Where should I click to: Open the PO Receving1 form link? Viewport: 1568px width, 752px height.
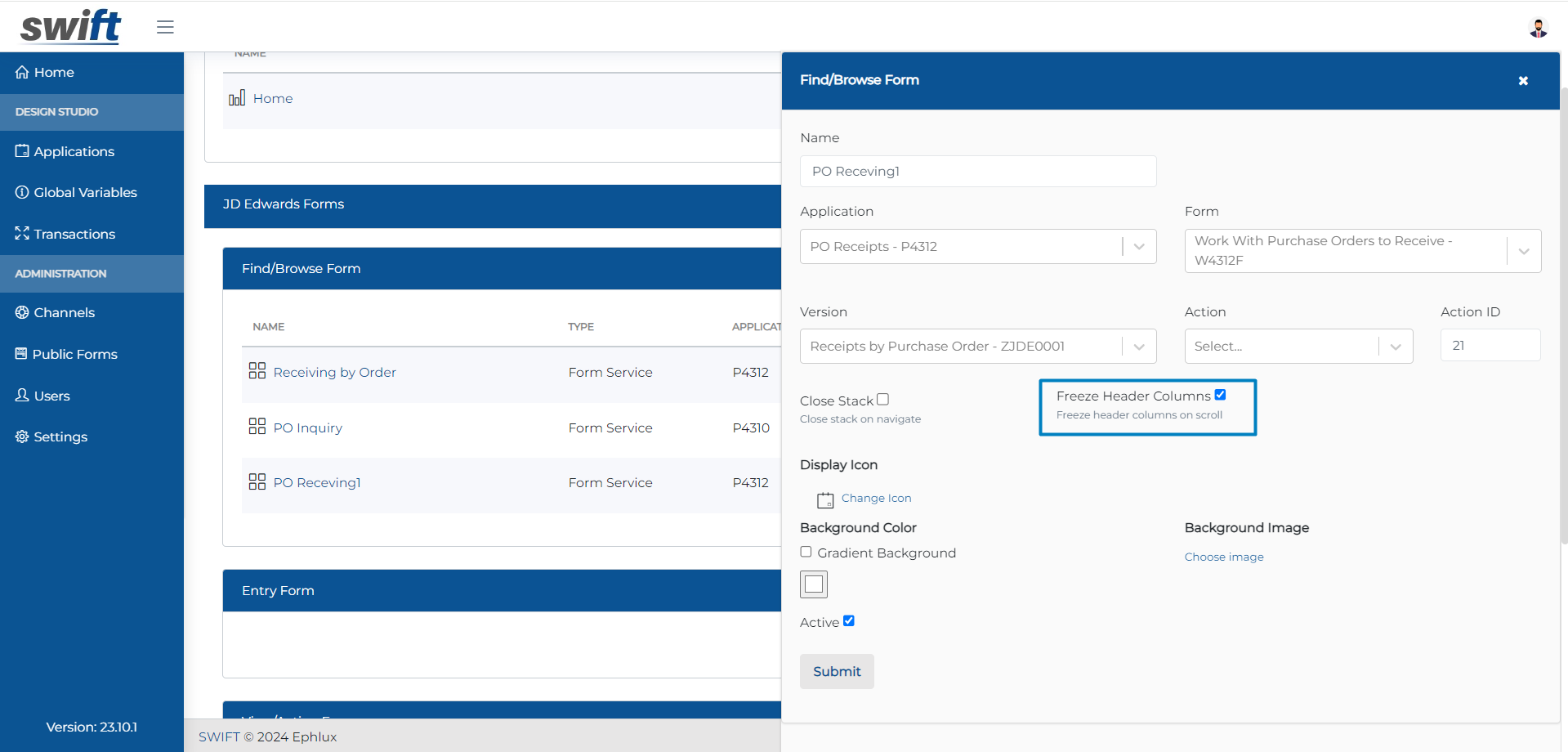317,483
